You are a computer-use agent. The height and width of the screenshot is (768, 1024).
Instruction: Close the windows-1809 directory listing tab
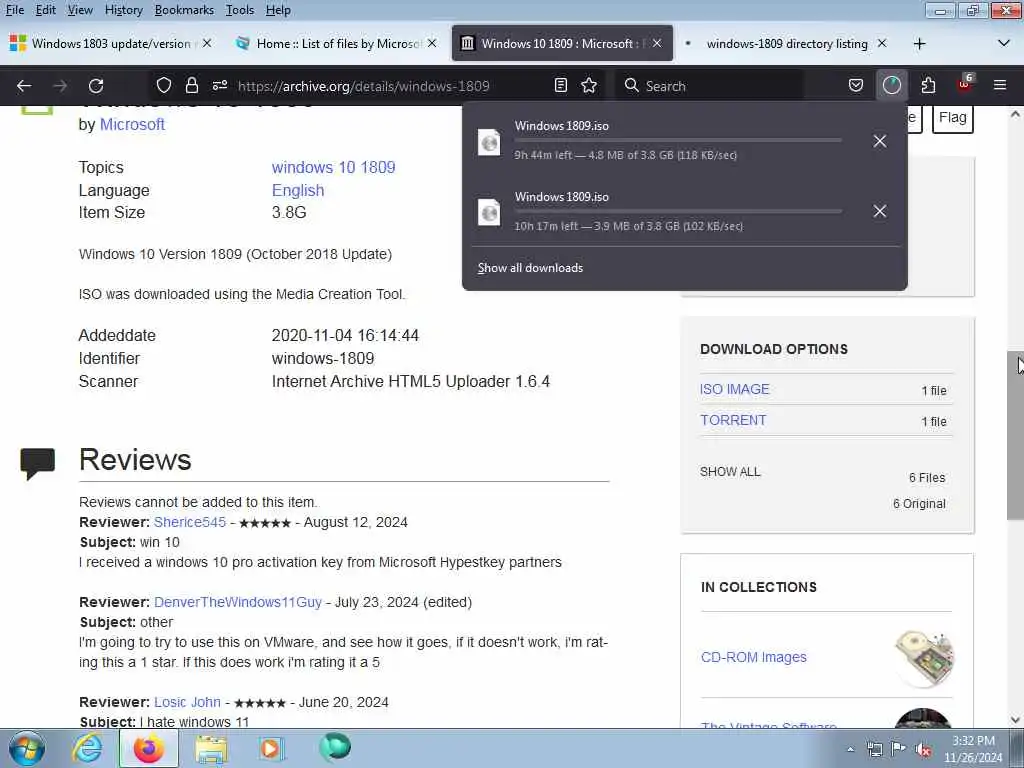(882, 43)
